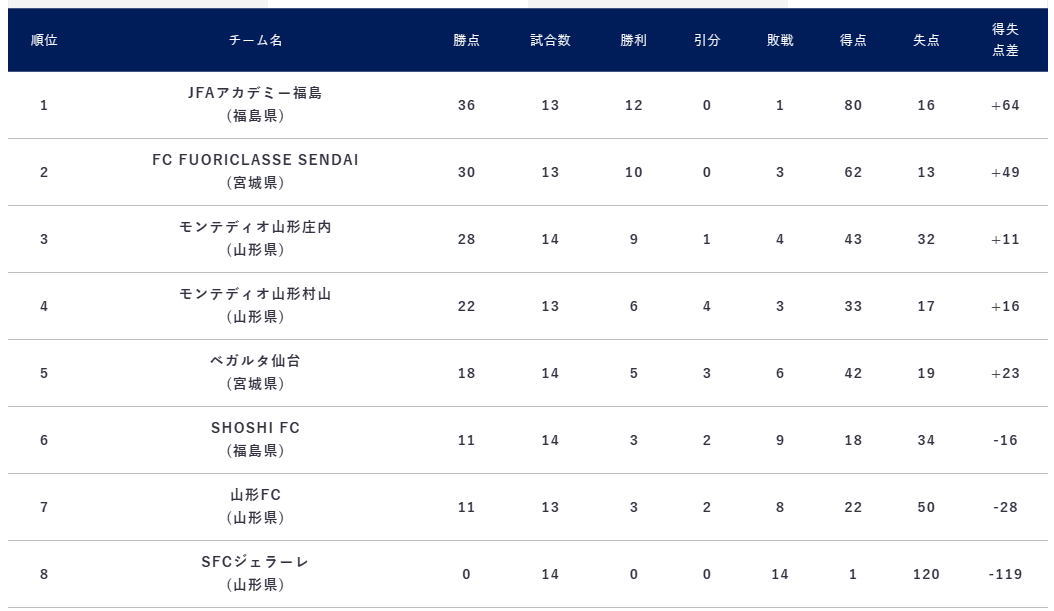Click the -119 goal difference cell
This screenshot has width=1054, height=611.
point(1006,575)
